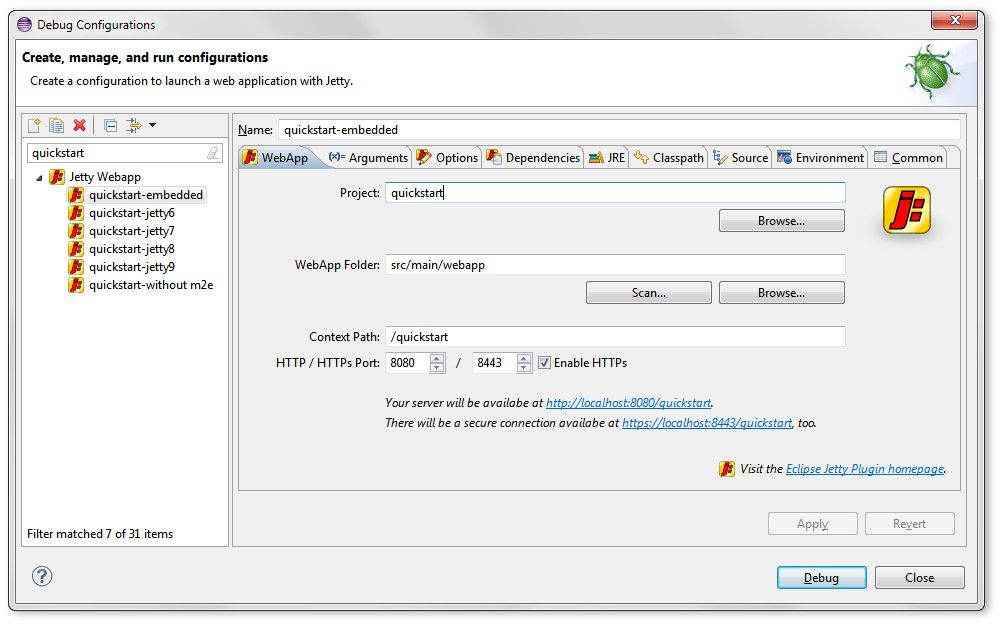This screenshot has height=625, width=1001.
Task: Increase the HTTP port 8080 spinner
Action: click(437, 358)
